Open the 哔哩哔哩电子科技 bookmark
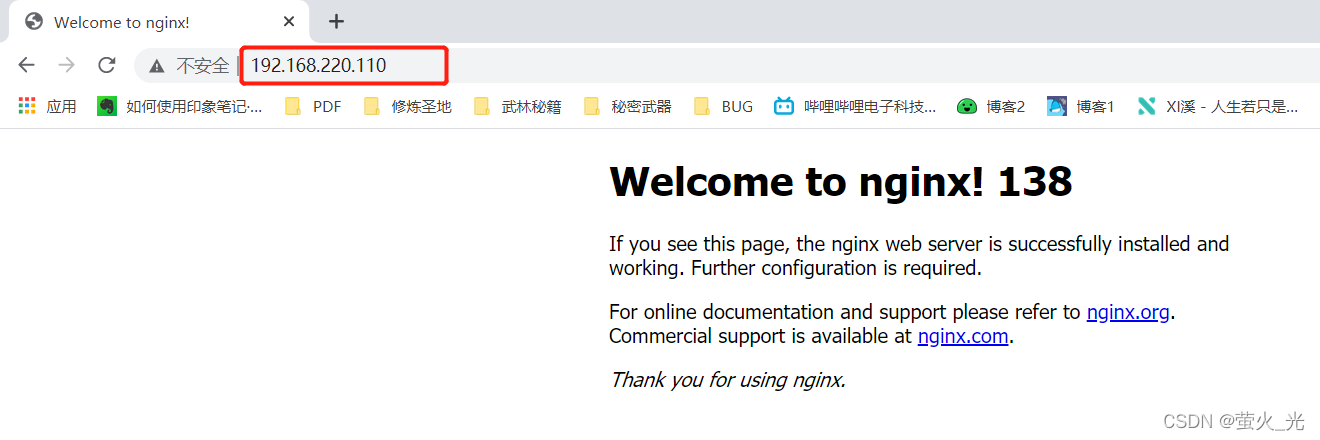 pyautogui.click(x=856, y=106)
